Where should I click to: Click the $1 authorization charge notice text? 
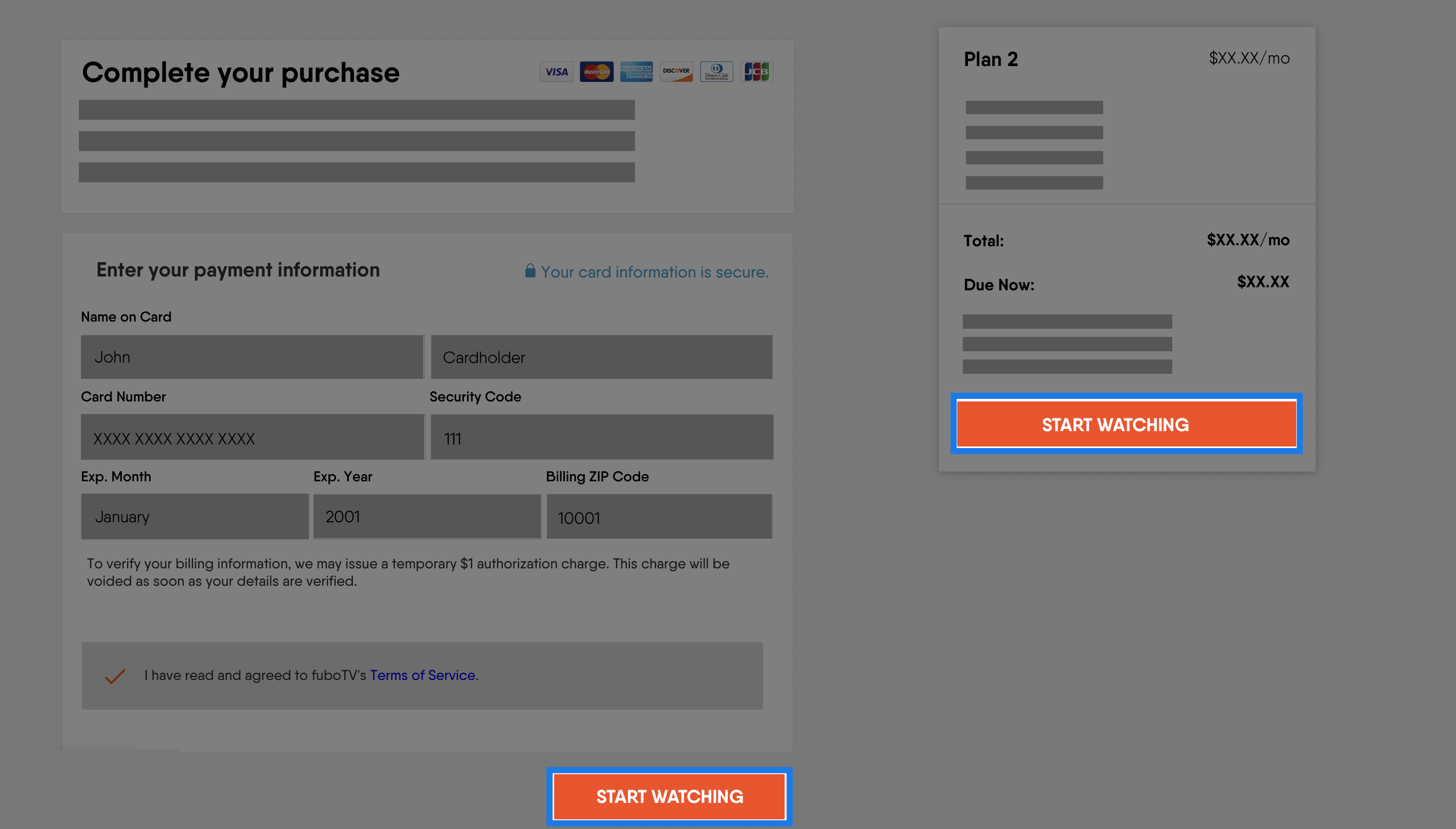tap(408, 572)
